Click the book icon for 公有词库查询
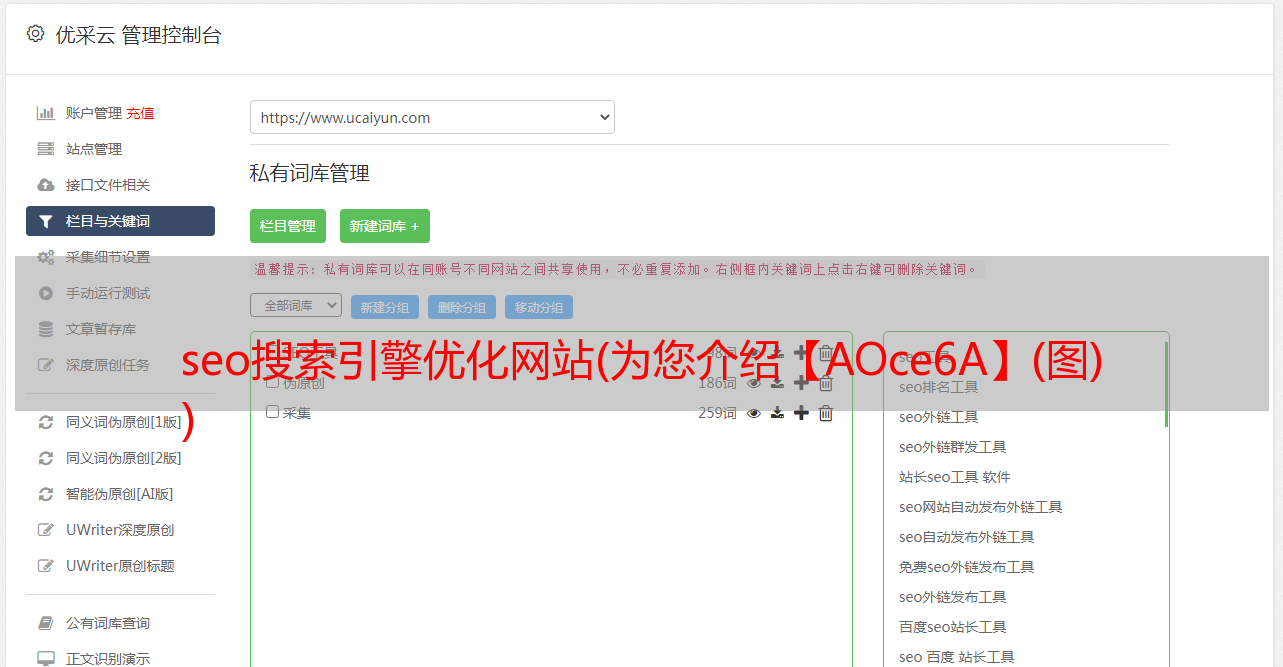This screenshot has width=1283, height=667. click(x=46, y=623)
